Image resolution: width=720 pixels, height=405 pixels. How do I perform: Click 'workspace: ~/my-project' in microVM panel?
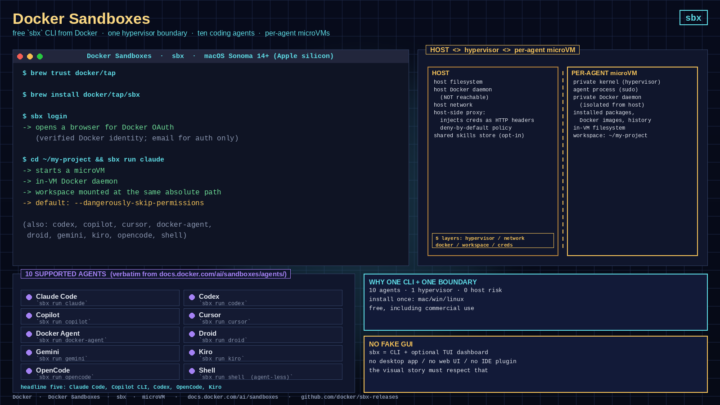tap(610, 135)
